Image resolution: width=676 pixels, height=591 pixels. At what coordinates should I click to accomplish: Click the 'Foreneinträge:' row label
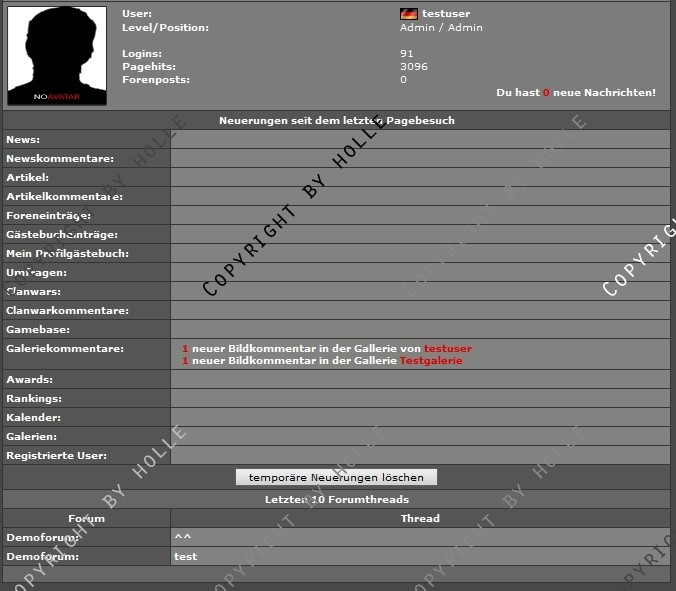coord(48,216)
